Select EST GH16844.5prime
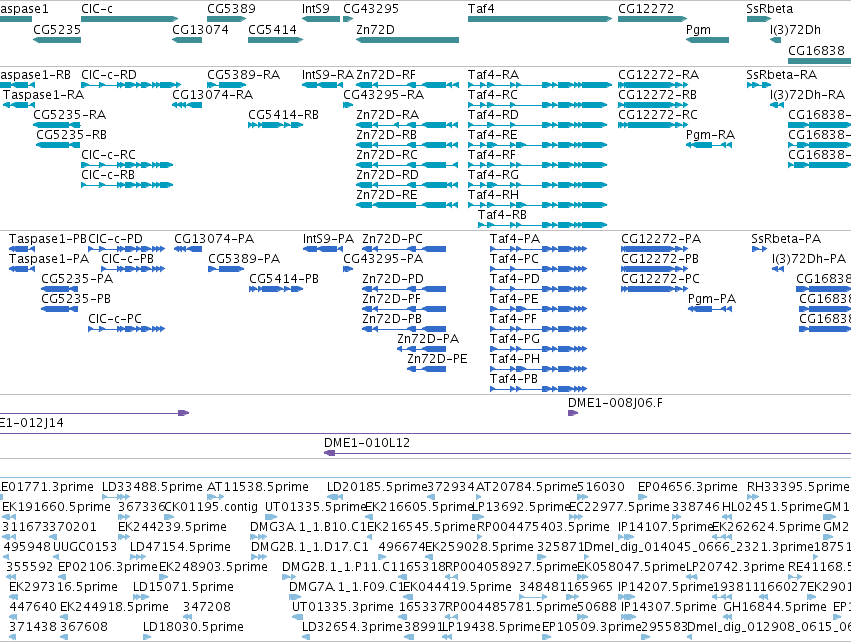 point(729,618)
